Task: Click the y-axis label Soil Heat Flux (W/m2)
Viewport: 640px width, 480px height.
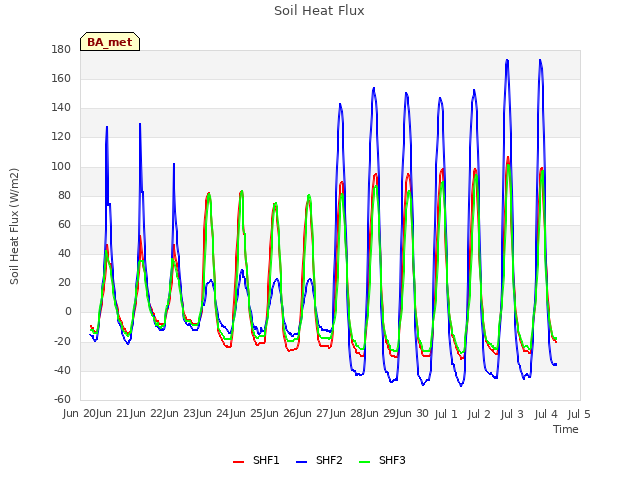Action: click(14, 226)
